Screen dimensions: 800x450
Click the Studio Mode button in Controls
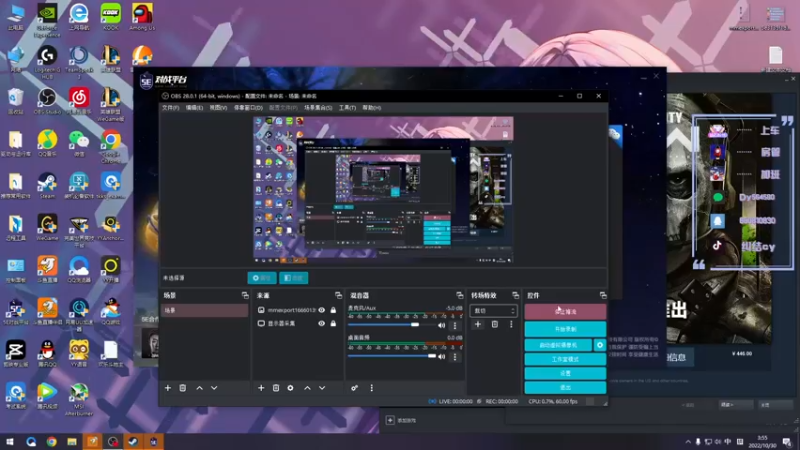(565, 359)
